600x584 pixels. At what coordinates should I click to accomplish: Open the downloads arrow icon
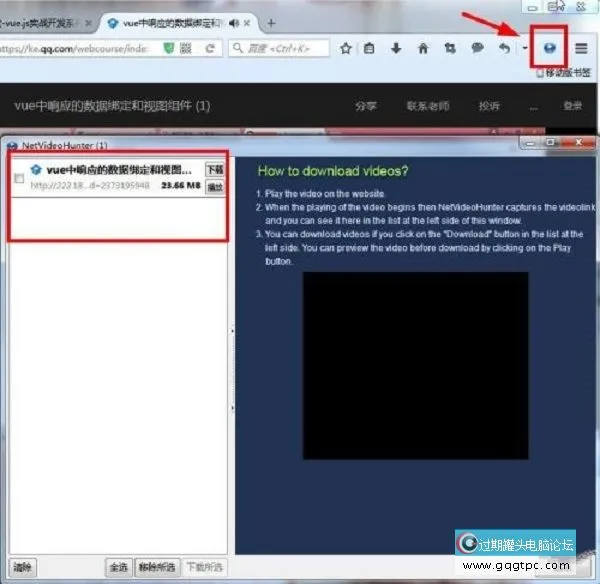tap(396, 48)
